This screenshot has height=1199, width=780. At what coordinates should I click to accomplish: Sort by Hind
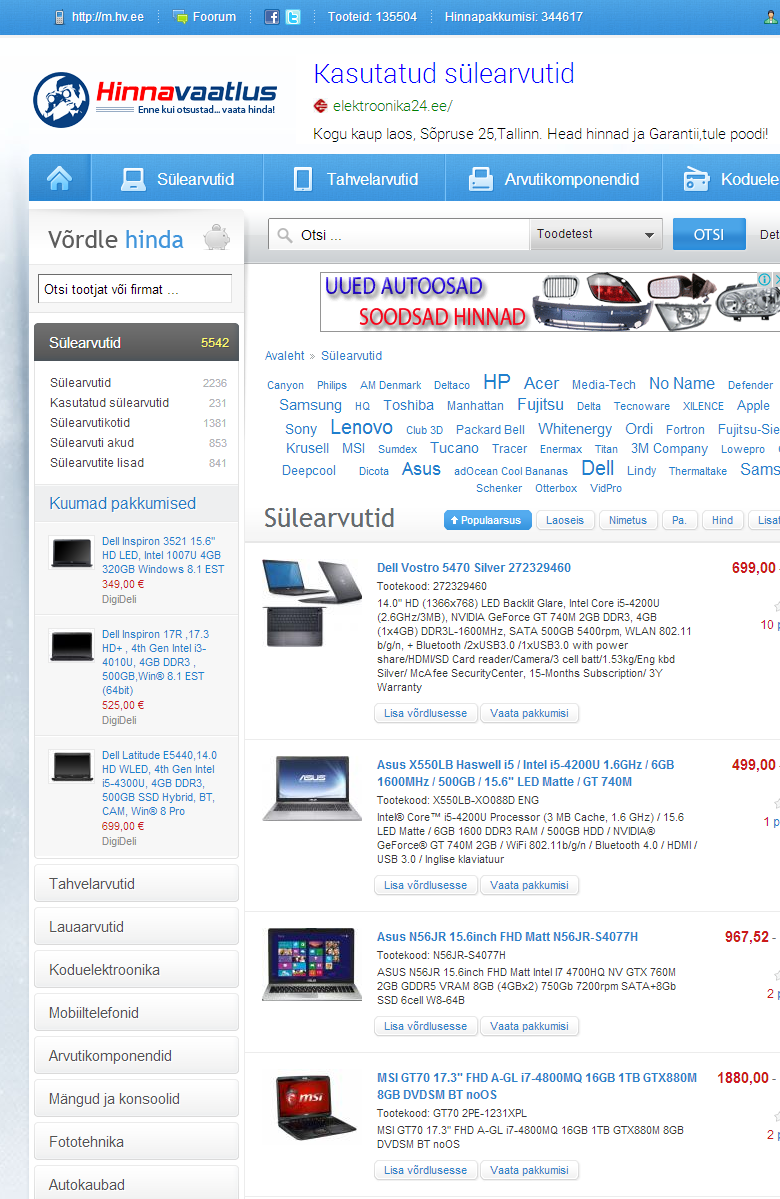(722, 520)
